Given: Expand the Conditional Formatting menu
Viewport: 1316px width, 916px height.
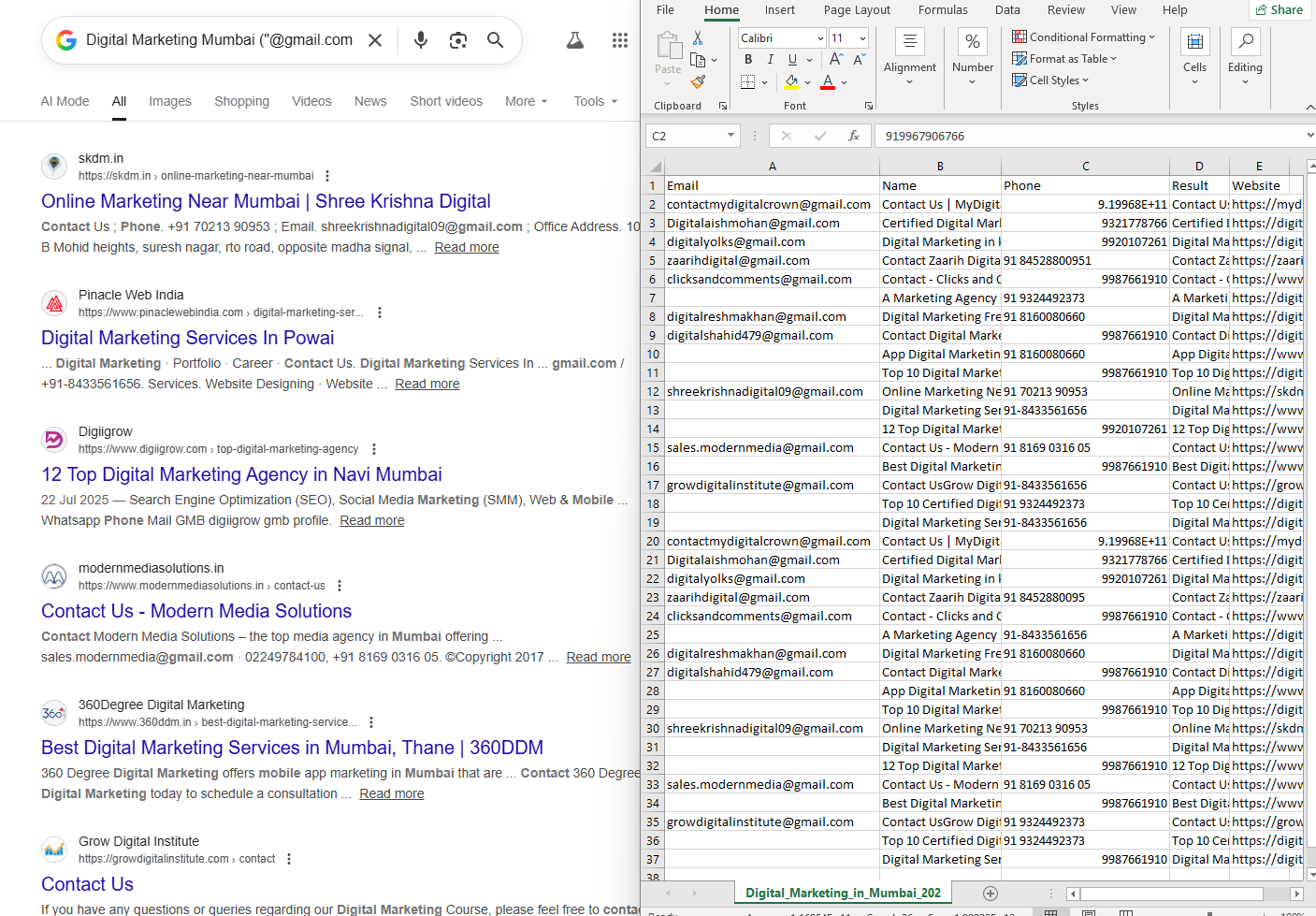Looking at the screenshot, I should (x=1083, y=37).
